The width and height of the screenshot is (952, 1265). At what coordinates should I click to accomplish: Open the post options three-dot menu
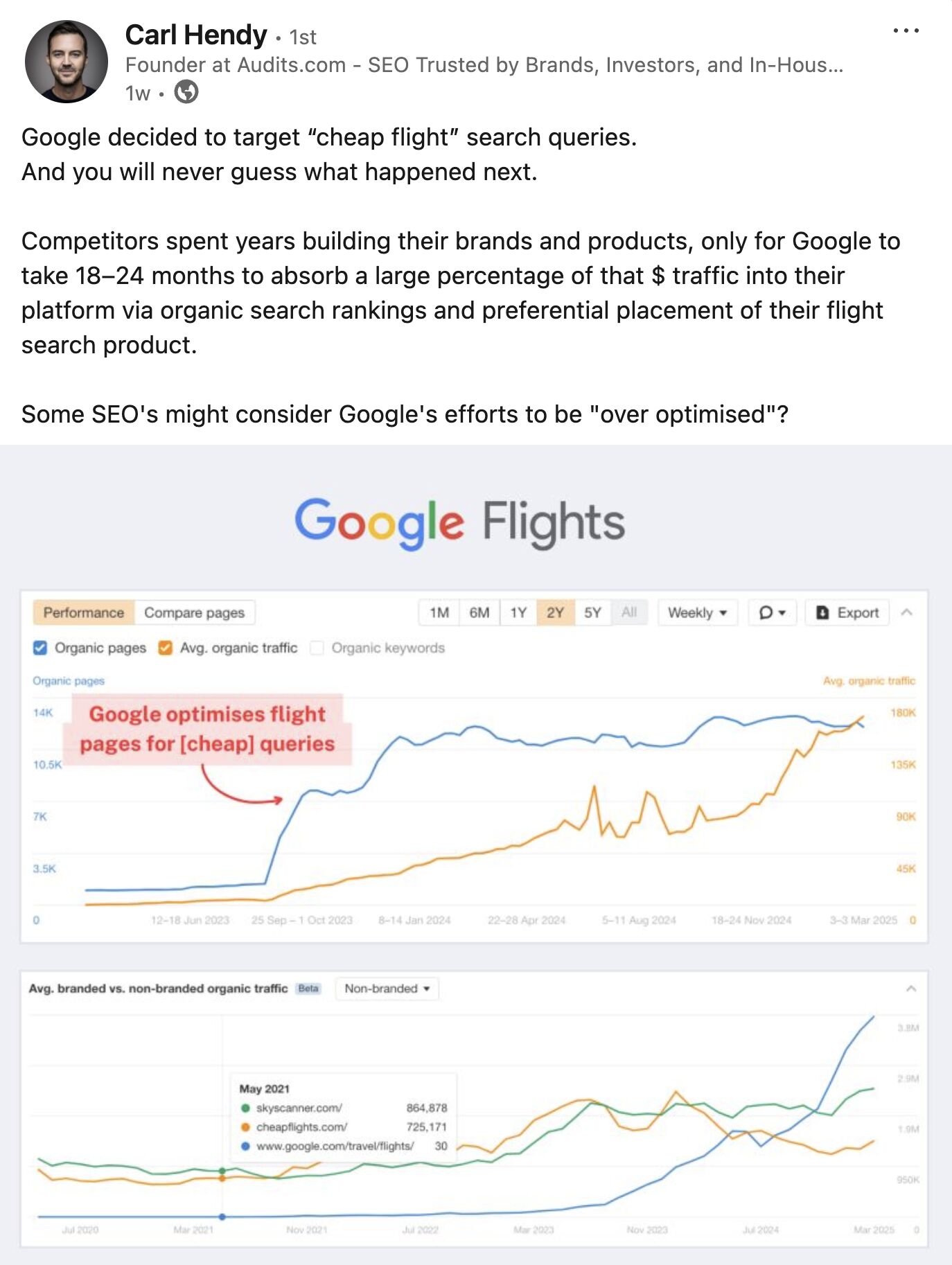tap(908, 29)
